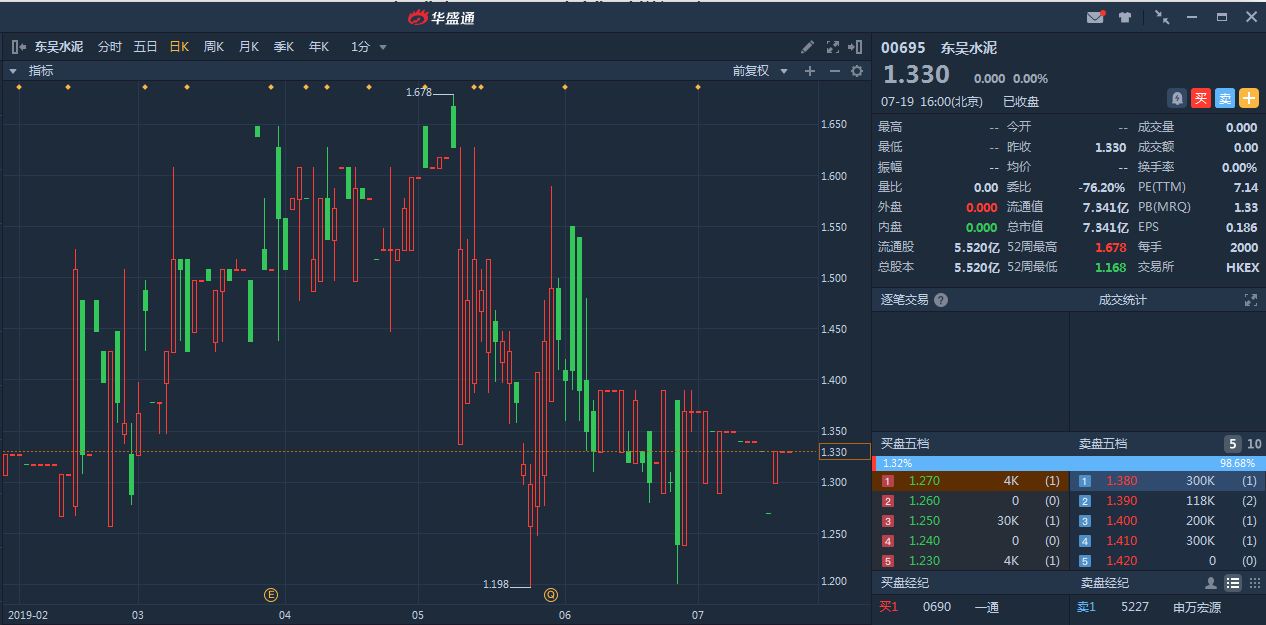Click the 1.678 high price annotation on the chart
The width and height of the screenshot is (1266, 625).
(419, 92)
